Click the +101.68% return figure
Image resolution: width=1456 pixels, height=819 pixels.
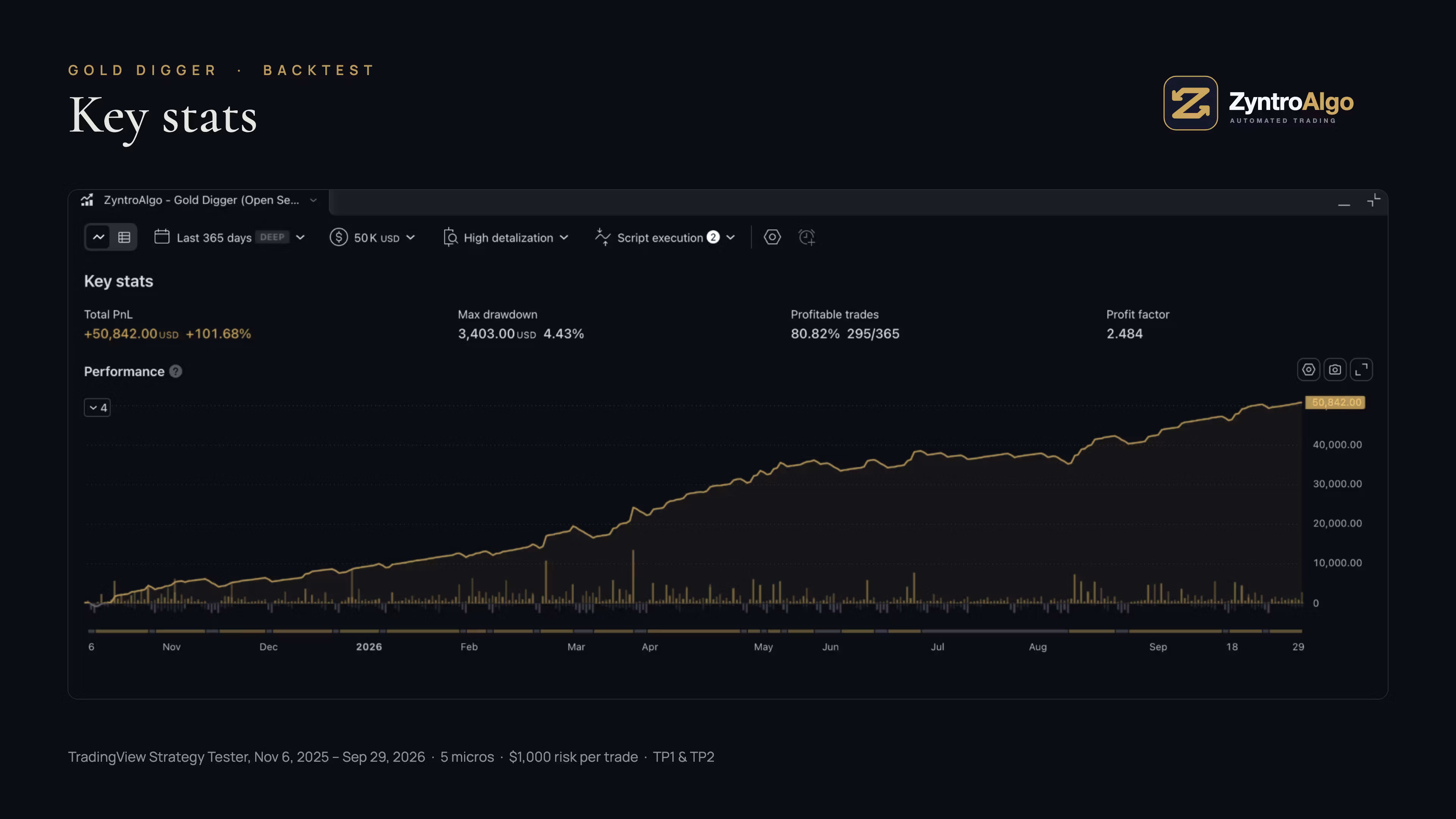[x=218, y=334]
